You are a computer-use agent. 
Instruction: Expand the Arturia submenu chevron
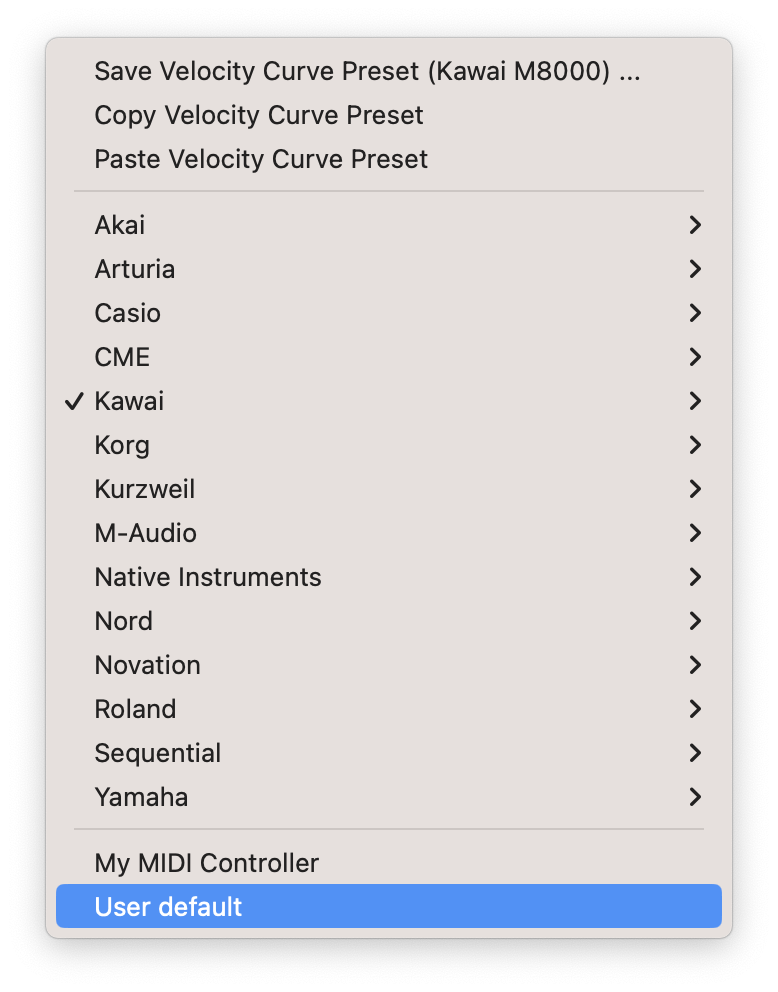point(695,268)
